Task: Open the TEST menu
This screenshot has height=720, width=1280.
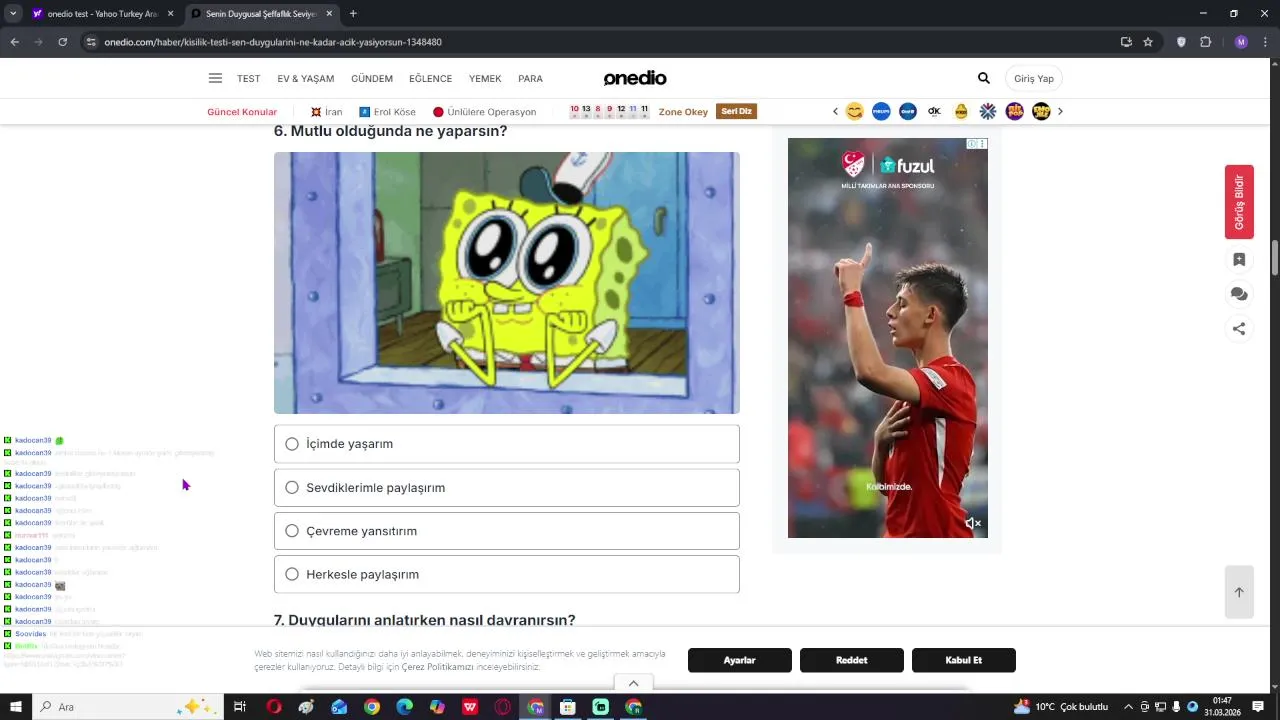Action: click(x=248, y=78)
